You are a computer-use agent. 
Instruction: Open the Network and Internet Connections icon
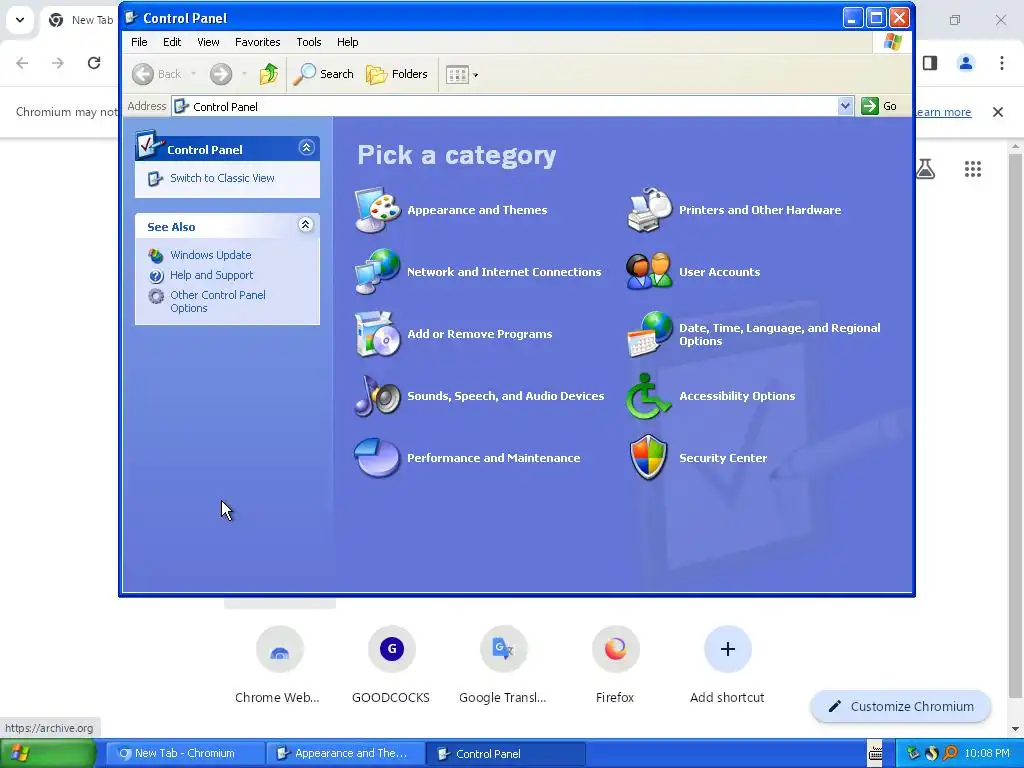(377, 272)
